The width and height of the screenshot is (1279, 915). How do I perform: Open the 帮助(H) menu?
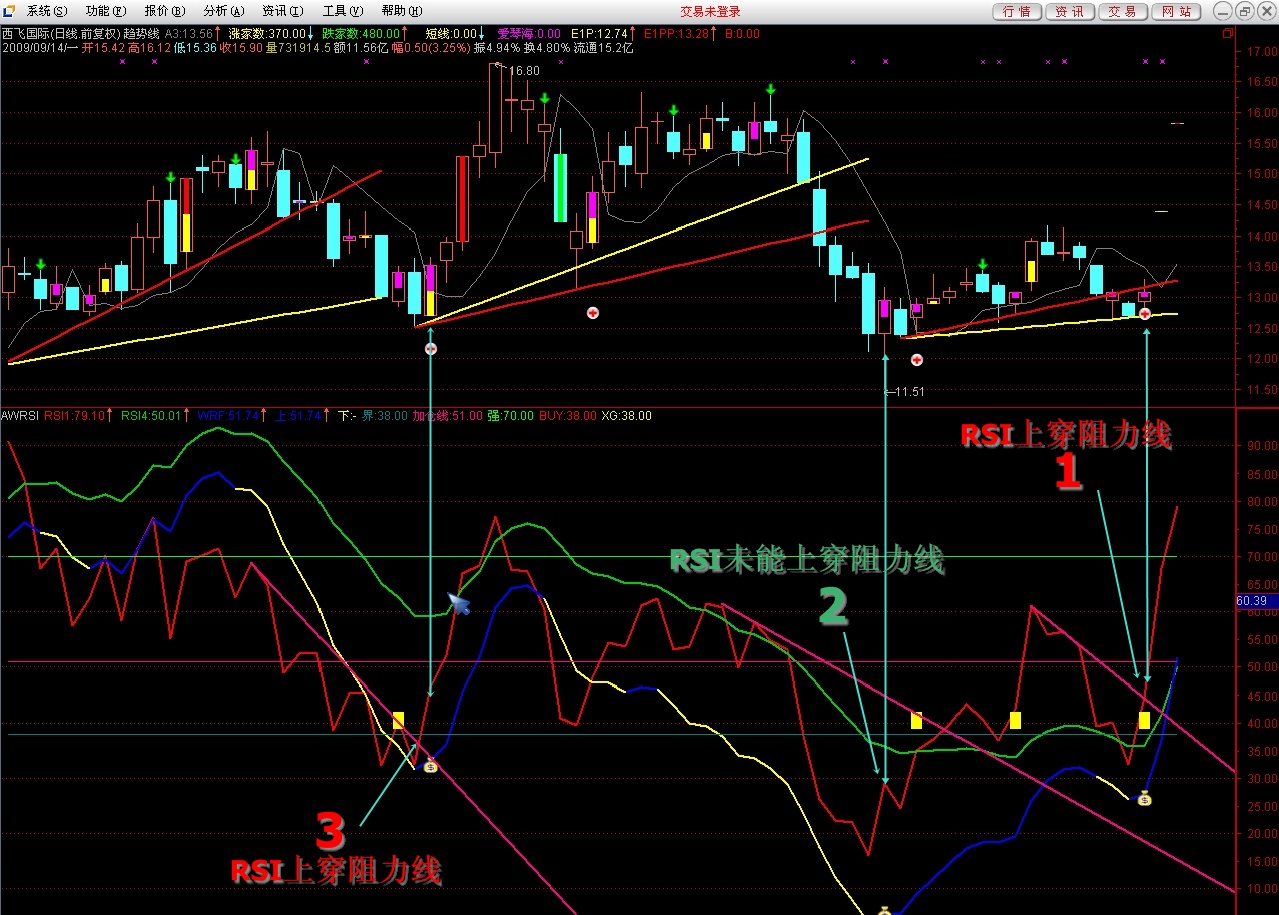401,11
